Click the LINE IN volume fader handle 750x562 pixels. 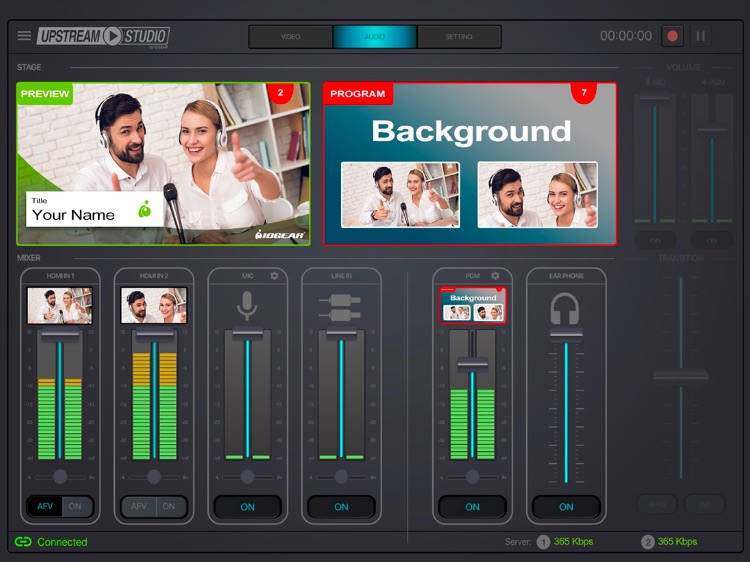click(x=341, y=333)
